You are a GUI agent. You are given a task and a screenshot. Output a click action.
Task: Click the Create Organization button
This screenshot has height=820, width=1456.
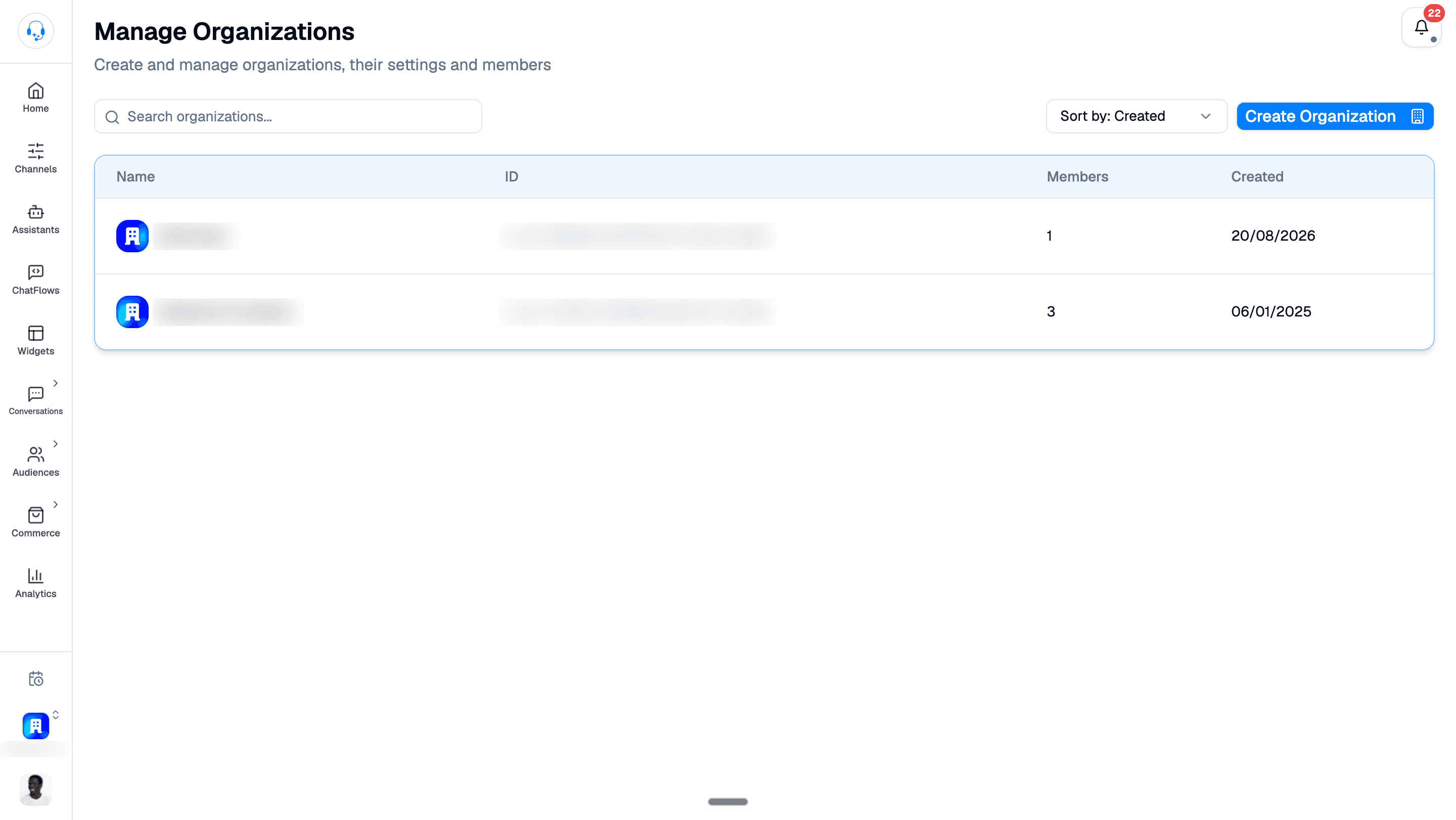click(x=1335, y=116)
